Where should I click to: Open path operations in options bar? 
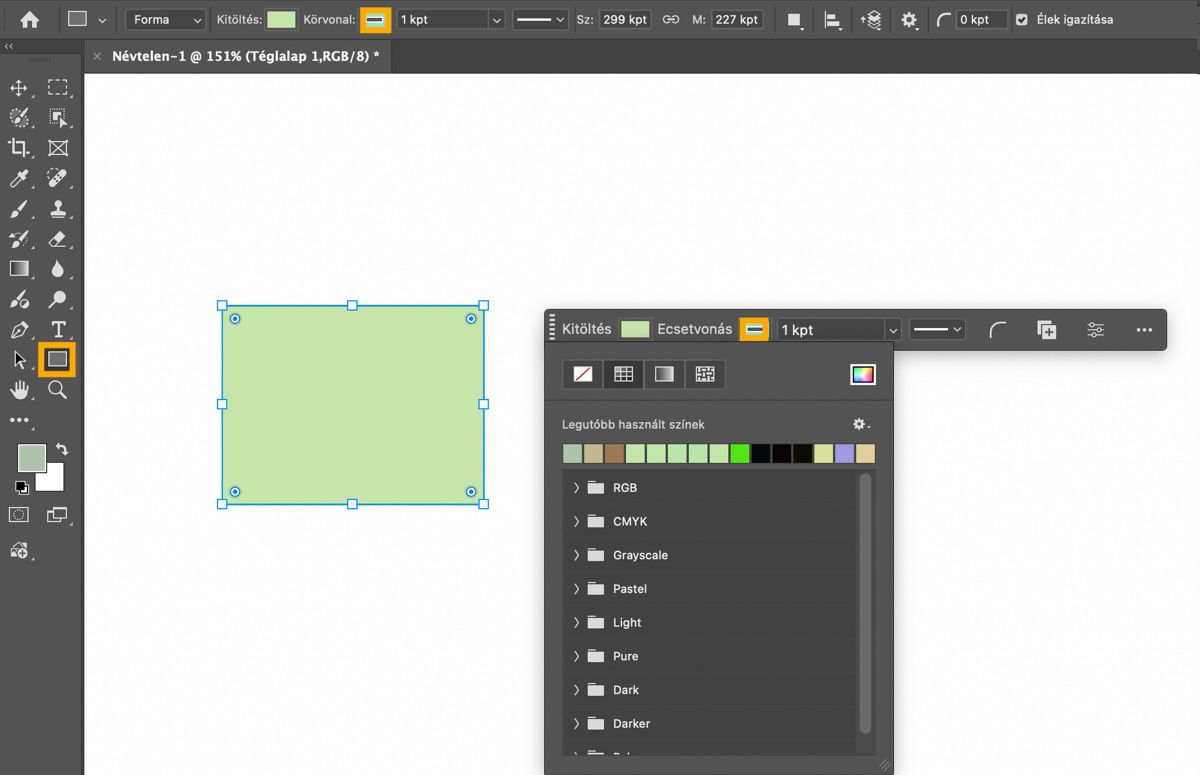coord(795,20)
